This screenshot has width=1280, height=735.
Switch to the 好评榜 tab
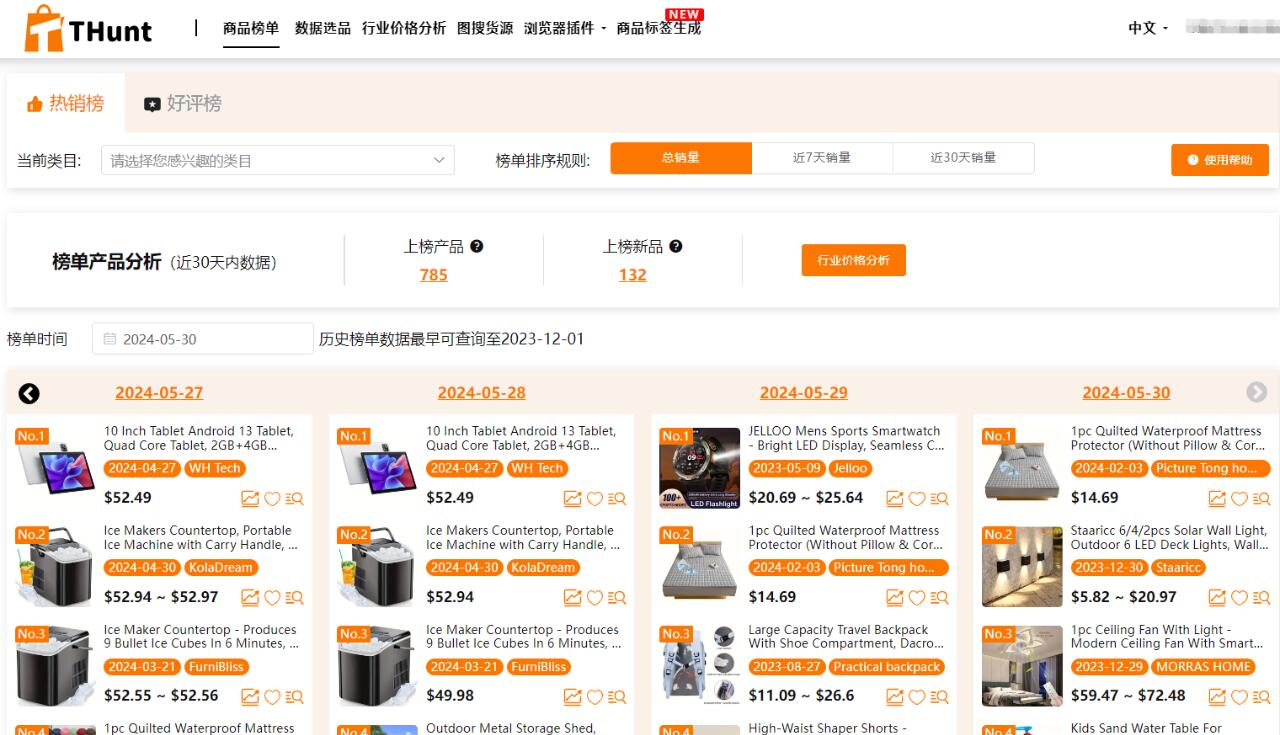click(183, 103)
